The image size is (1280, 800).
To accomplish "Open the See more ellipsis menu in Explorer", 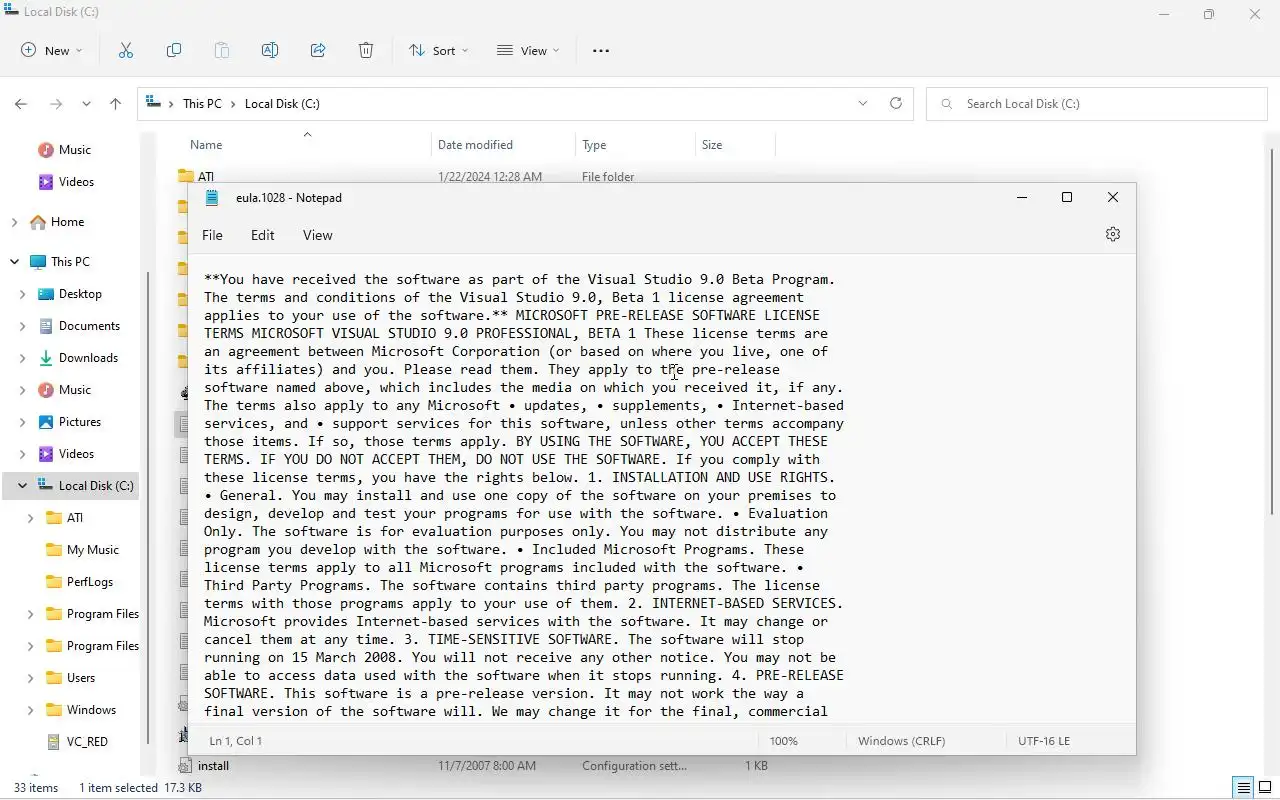I will click(601, 50).
